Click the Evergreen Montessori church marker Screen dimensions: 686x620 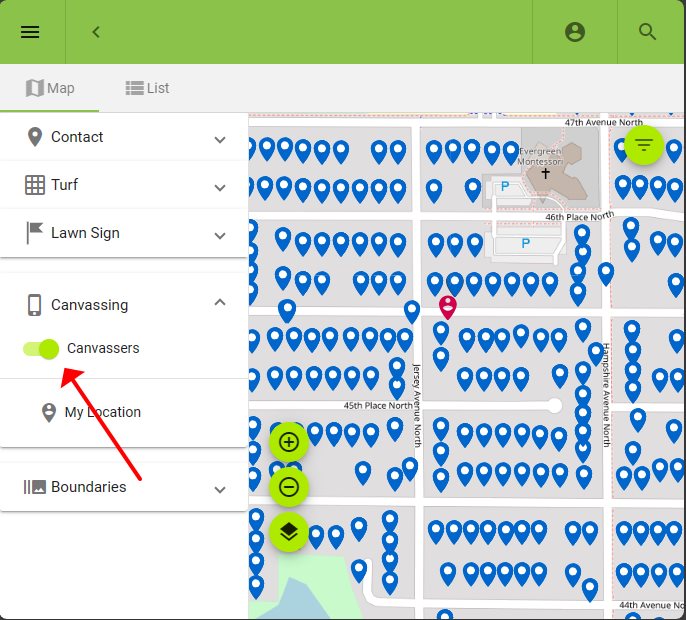pyautogui.click(x=546, y=173)
